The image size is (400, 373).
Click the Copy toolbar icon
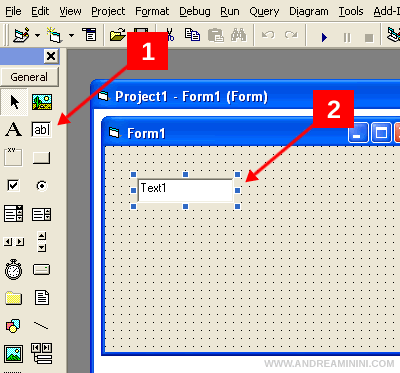pos(192,35)
